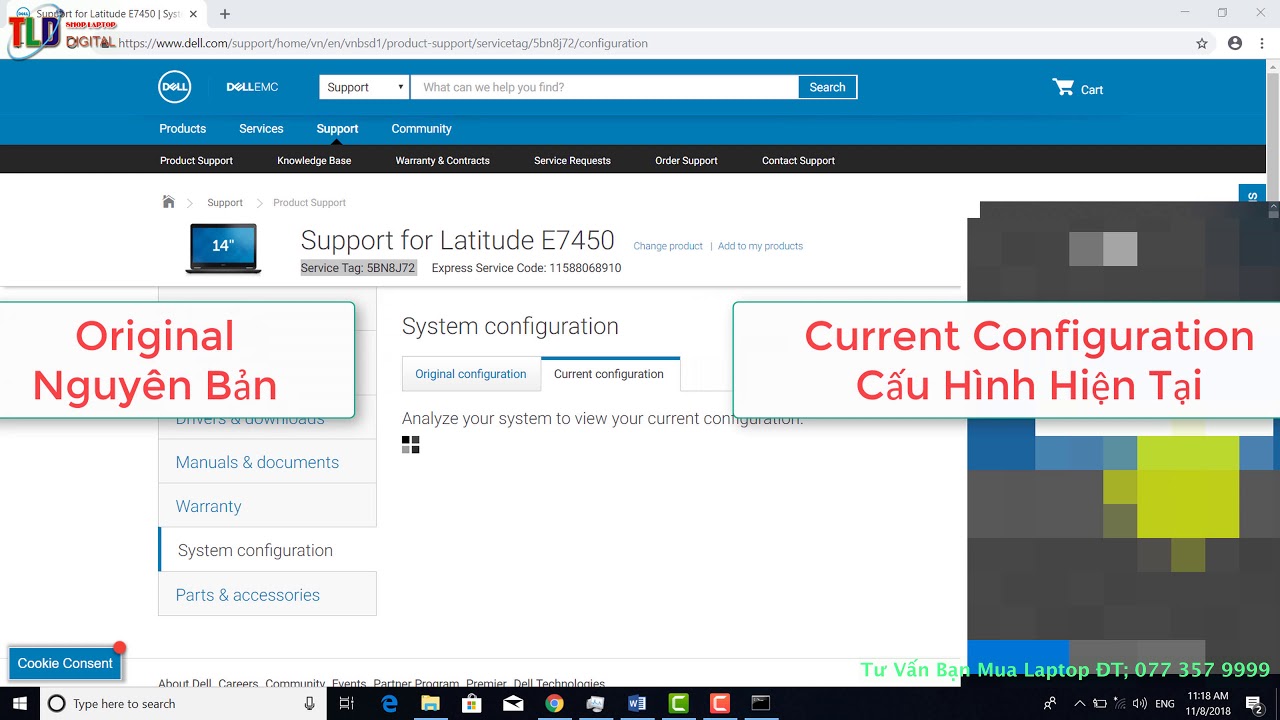Click Add to my products link
The height and width of the screenshot is (720, 1280).
pyautogui.click(x=760, y=246)
